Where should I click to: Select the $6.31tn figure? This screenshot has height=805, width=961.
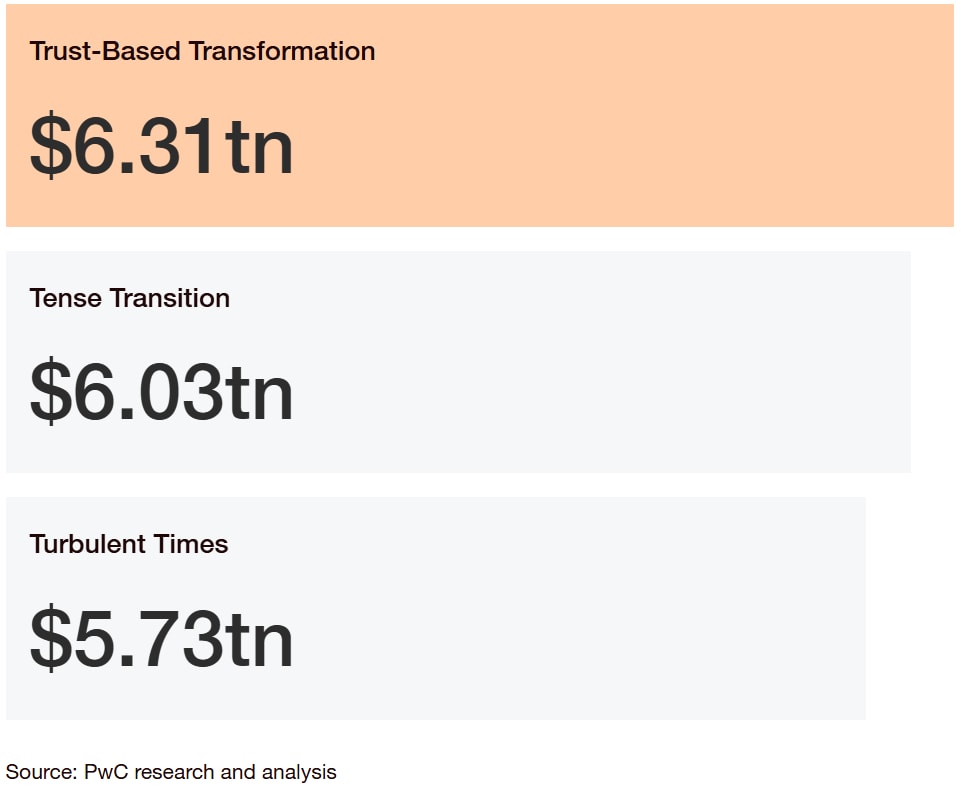[161, 146]
